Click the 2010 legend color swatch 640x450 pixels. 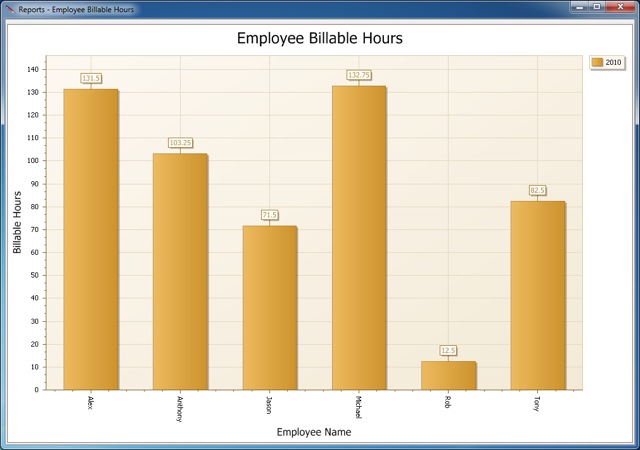pos(597,62)
